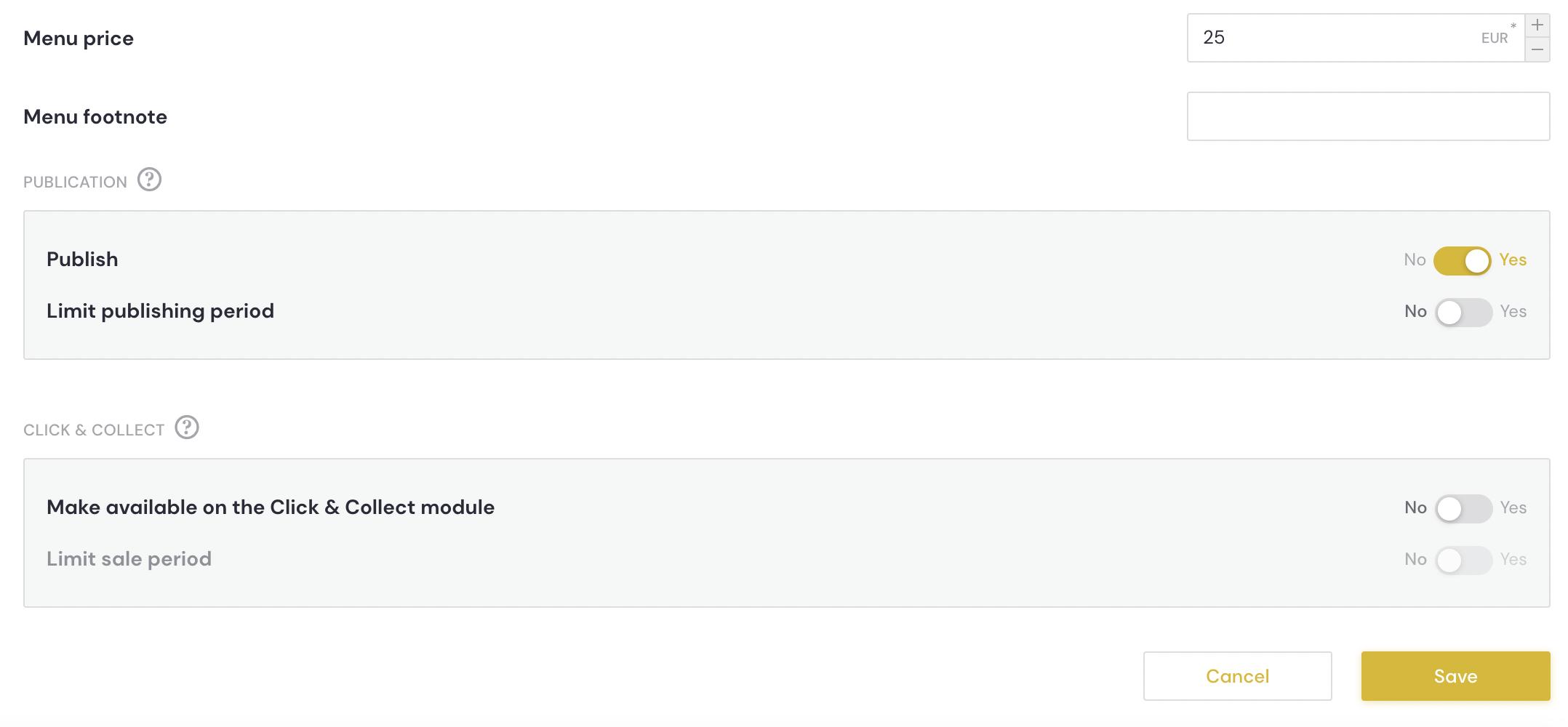1568x727 pixels.
Task: Click the EUR currency label in price field
Action: tap(1495, 39)
